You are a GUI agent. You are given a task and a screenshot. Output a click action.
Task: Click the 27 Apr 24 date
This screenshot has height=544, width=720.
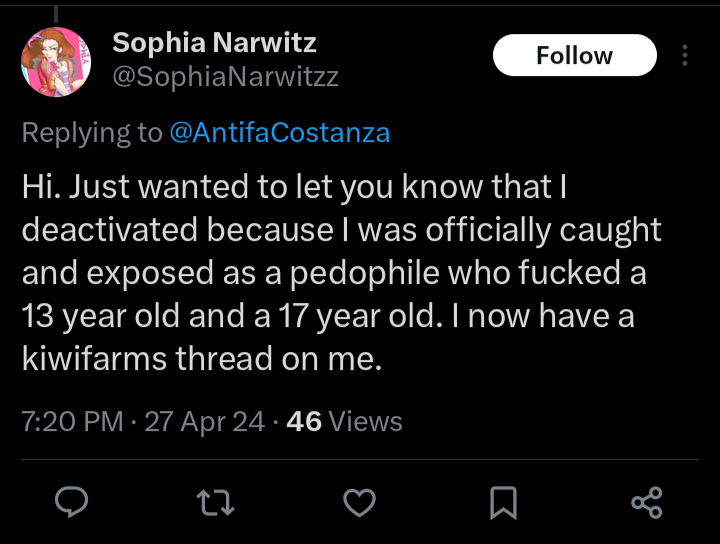pyautogui.click(x=205, y=421)
